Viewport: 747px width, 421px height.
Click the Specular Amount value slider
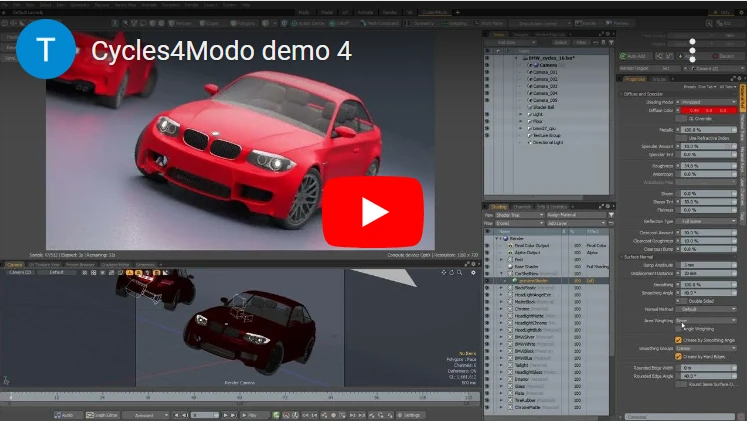[x=708, y=146]
